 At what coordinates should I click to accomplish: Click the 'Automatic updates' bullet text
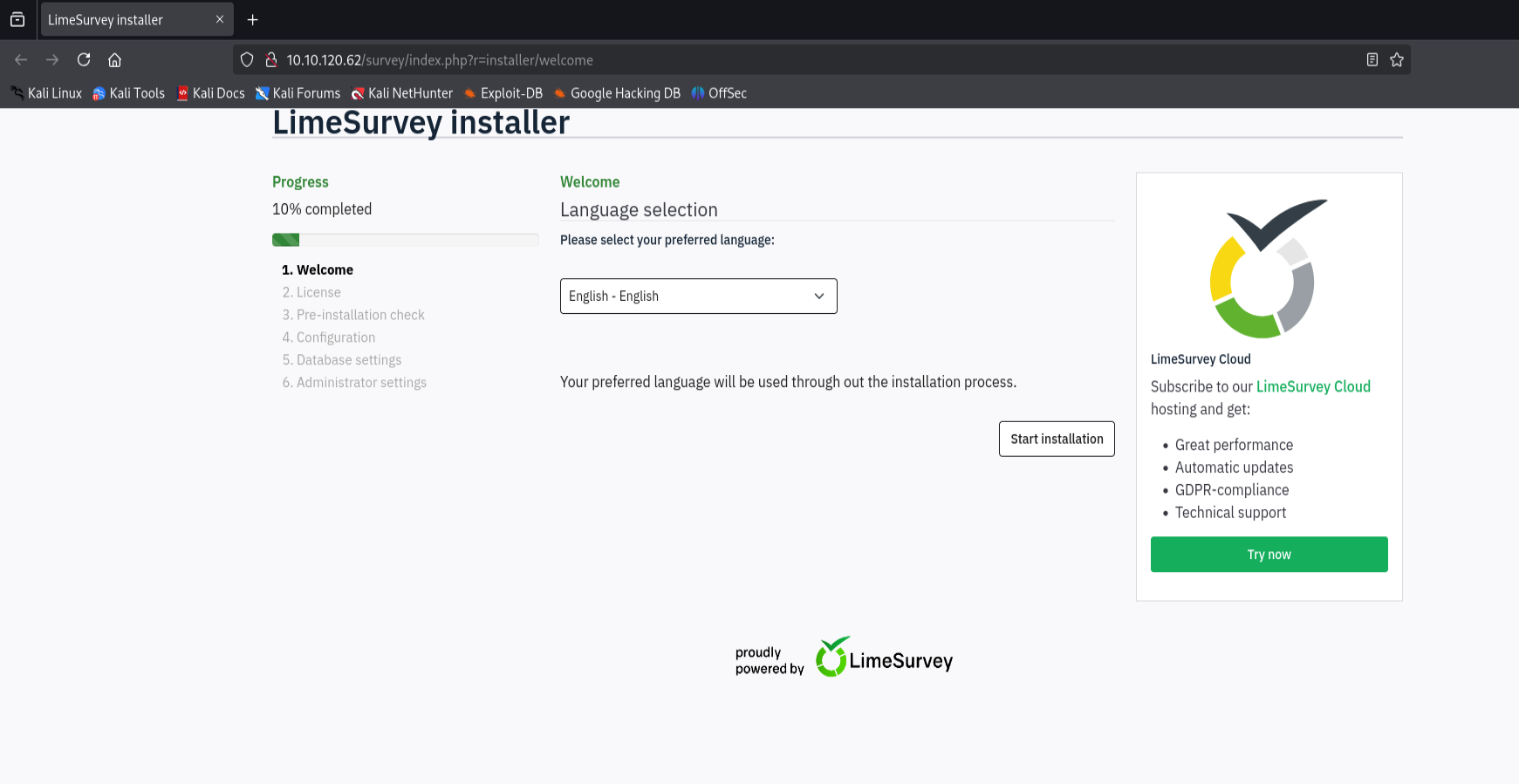tap(1234, 467)
